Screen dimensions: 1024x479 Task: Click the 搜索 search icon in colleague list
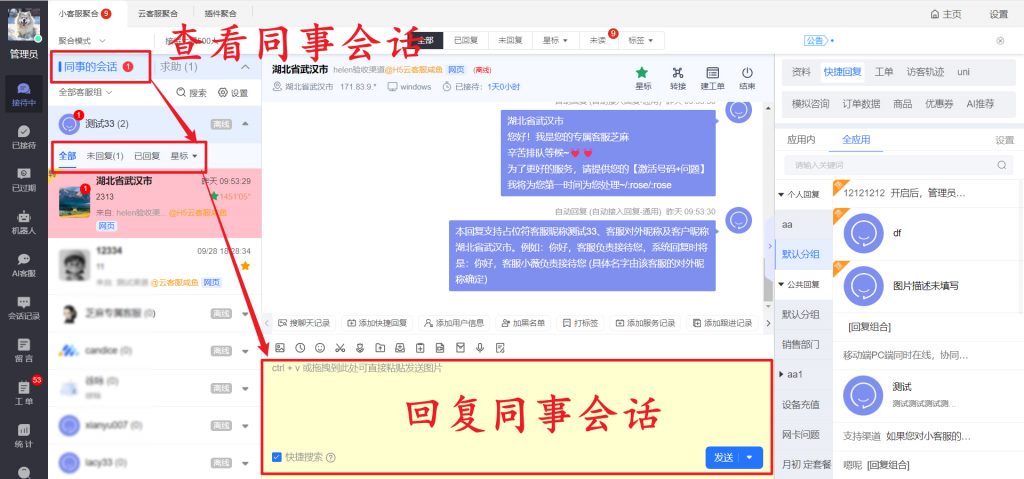[x=191, y=93]
